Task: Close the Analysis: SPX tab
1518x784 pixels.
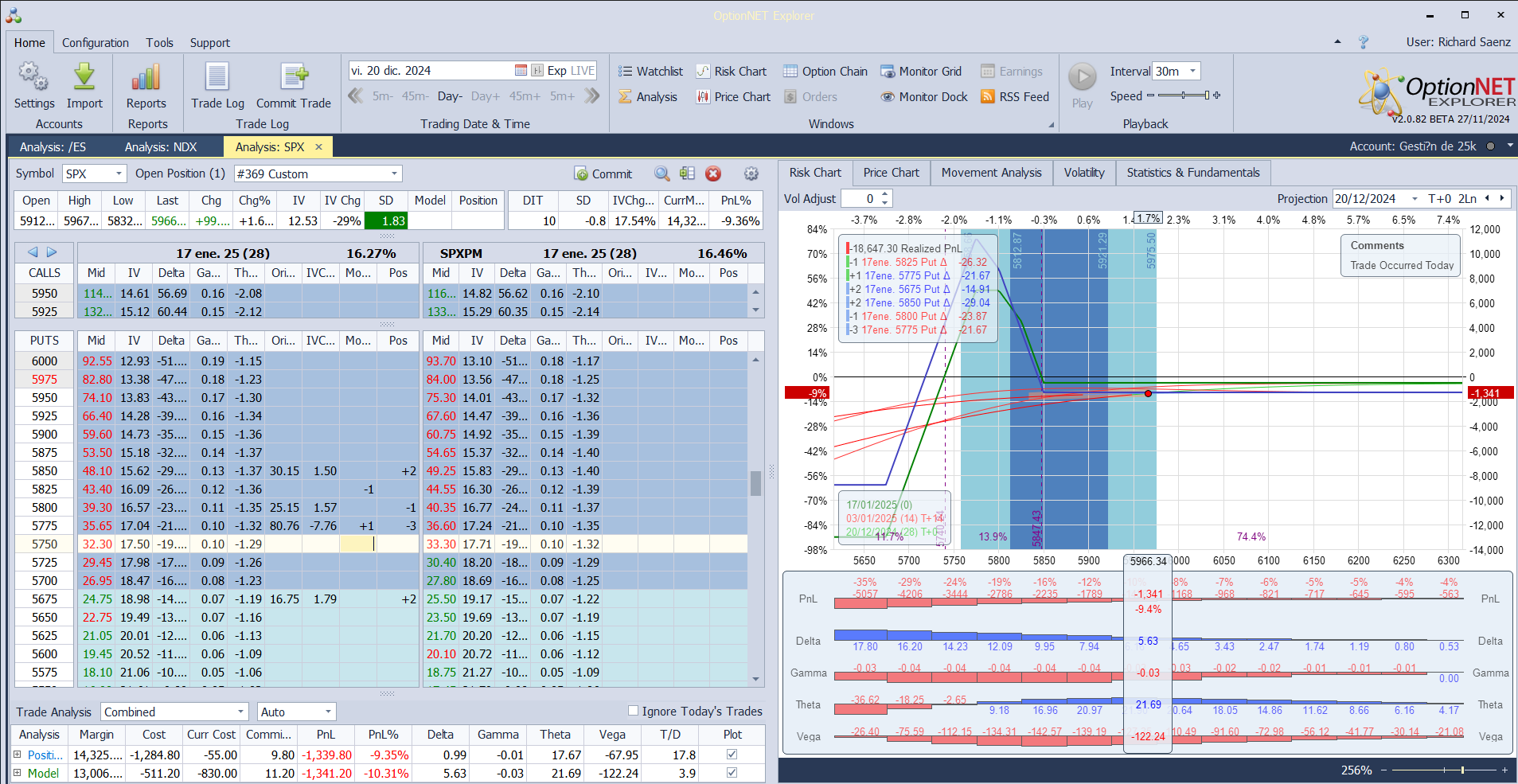Action: click(x=318, y=146)
